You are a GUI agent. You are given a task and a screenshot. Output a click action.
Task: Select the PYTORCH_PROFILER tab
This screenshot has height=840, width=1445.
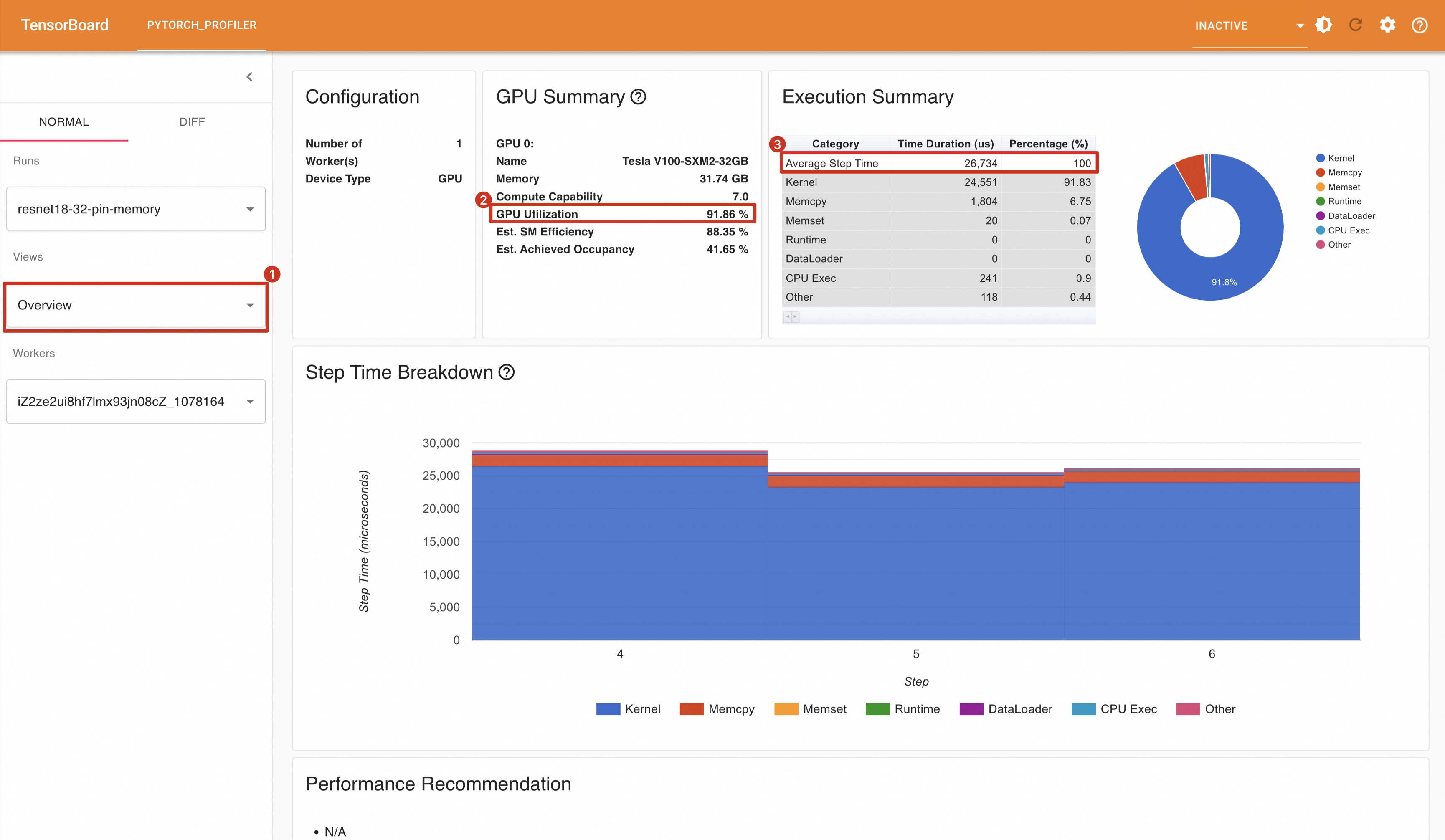(202, 25)
